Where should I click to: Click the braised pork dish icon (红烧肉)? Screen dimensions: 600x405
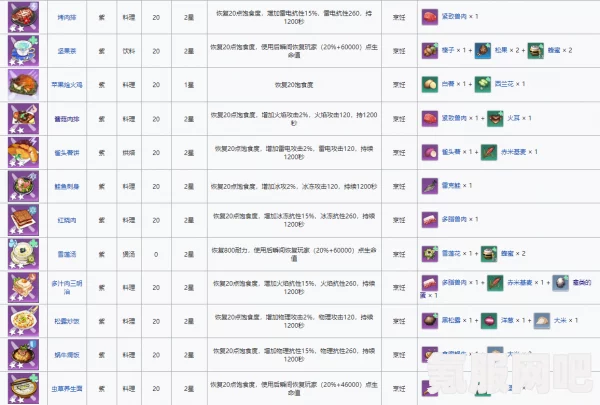coord(23,220)
